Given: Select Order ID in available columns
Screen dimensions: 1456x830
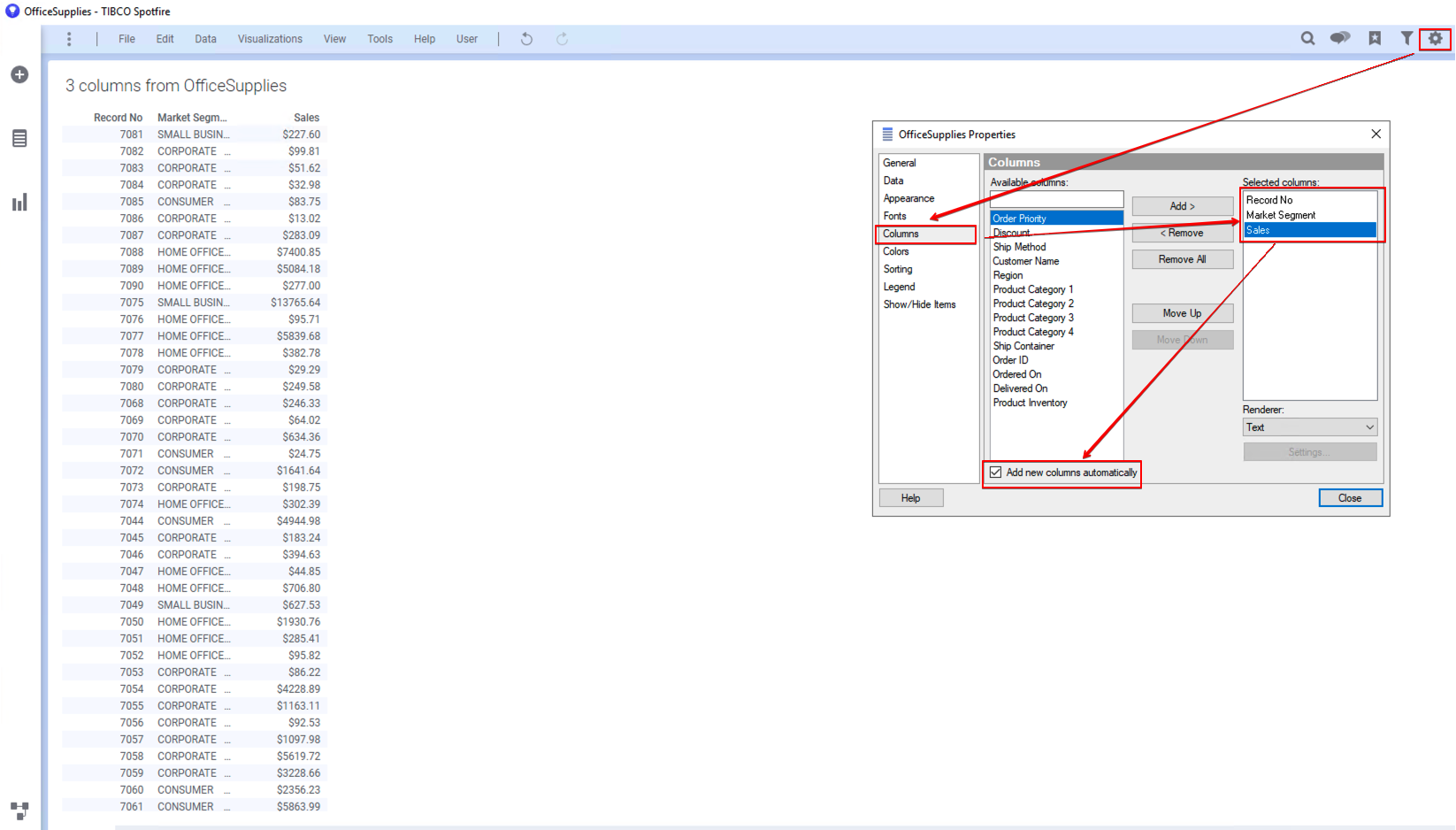Looking at the screenshot, I should (x=1010, y=360).
